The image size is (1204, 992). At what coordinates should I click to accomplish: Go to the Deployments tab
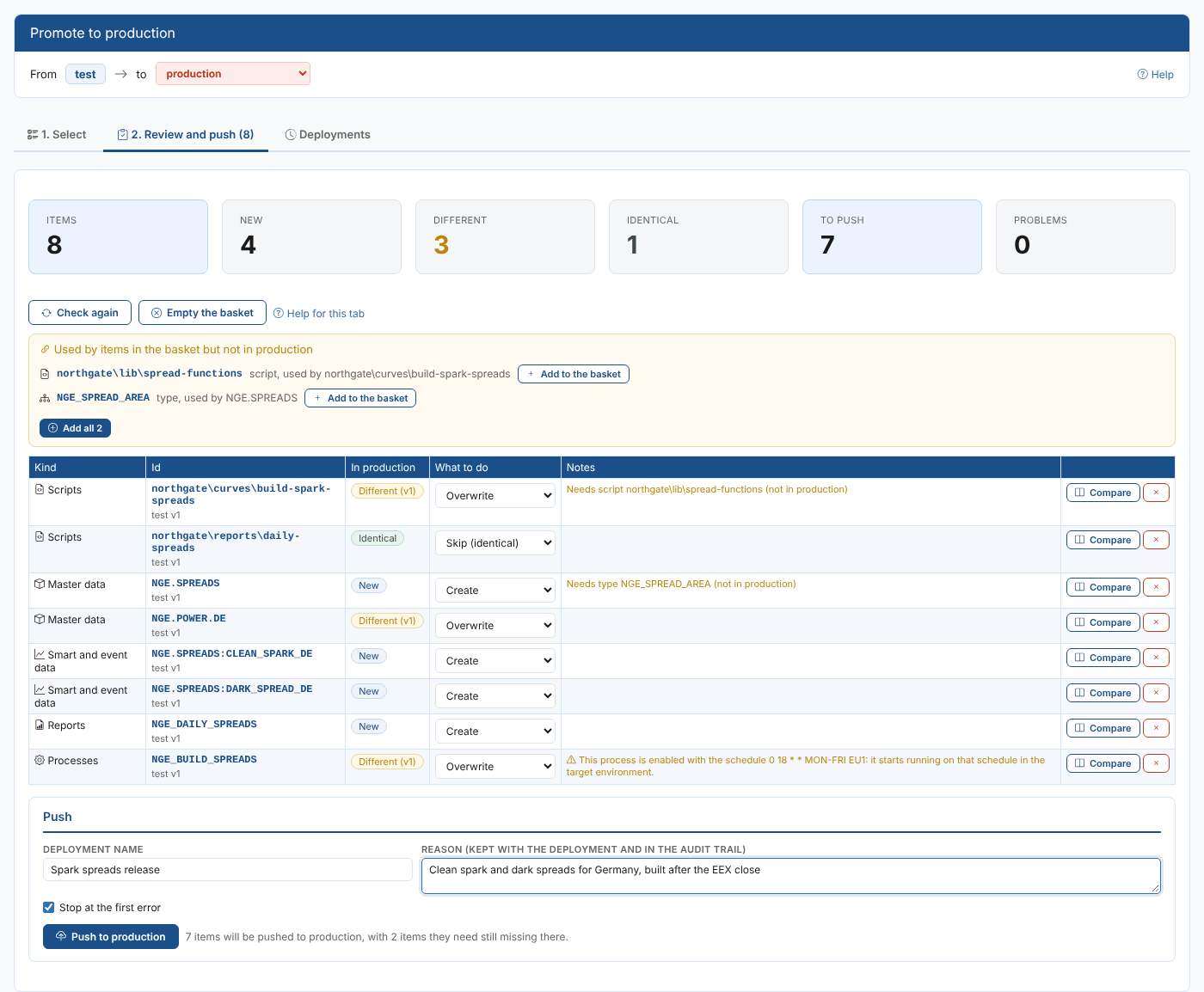point(328,135)
